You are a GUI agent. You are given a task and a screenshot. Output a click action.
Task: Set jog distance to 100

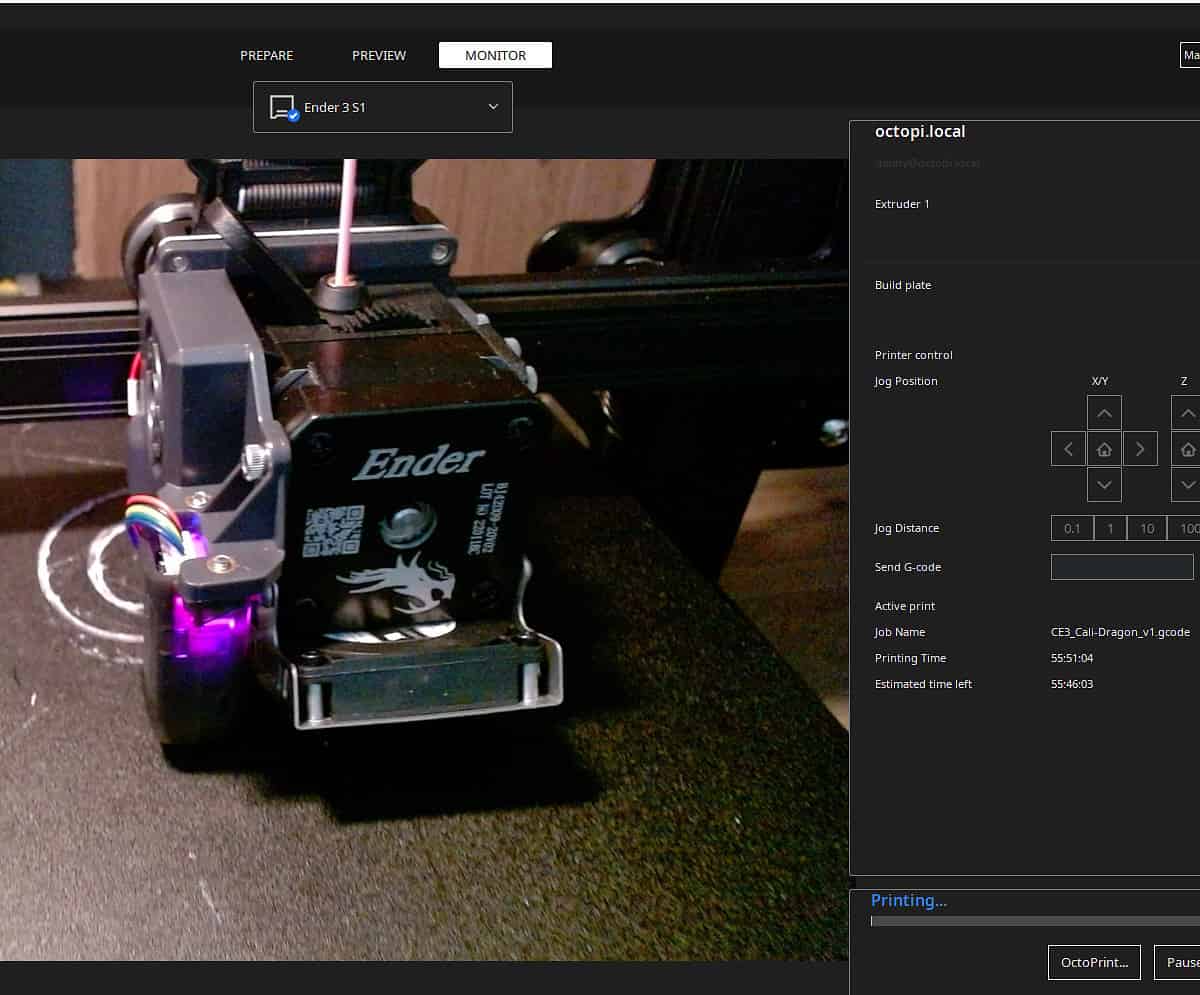click(x=1184, y=528)
